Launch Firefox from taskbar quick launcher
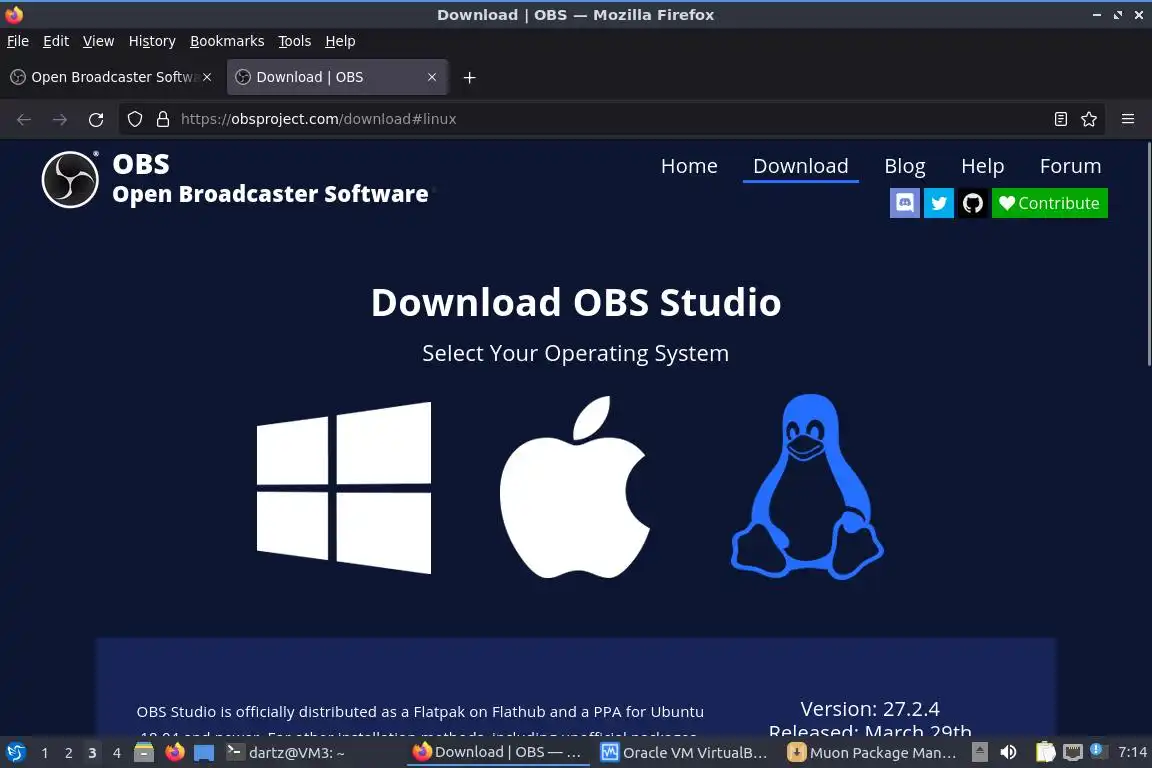Viewport: 1152px width, 768px height. pyautogui.click(x=174, y=753)
